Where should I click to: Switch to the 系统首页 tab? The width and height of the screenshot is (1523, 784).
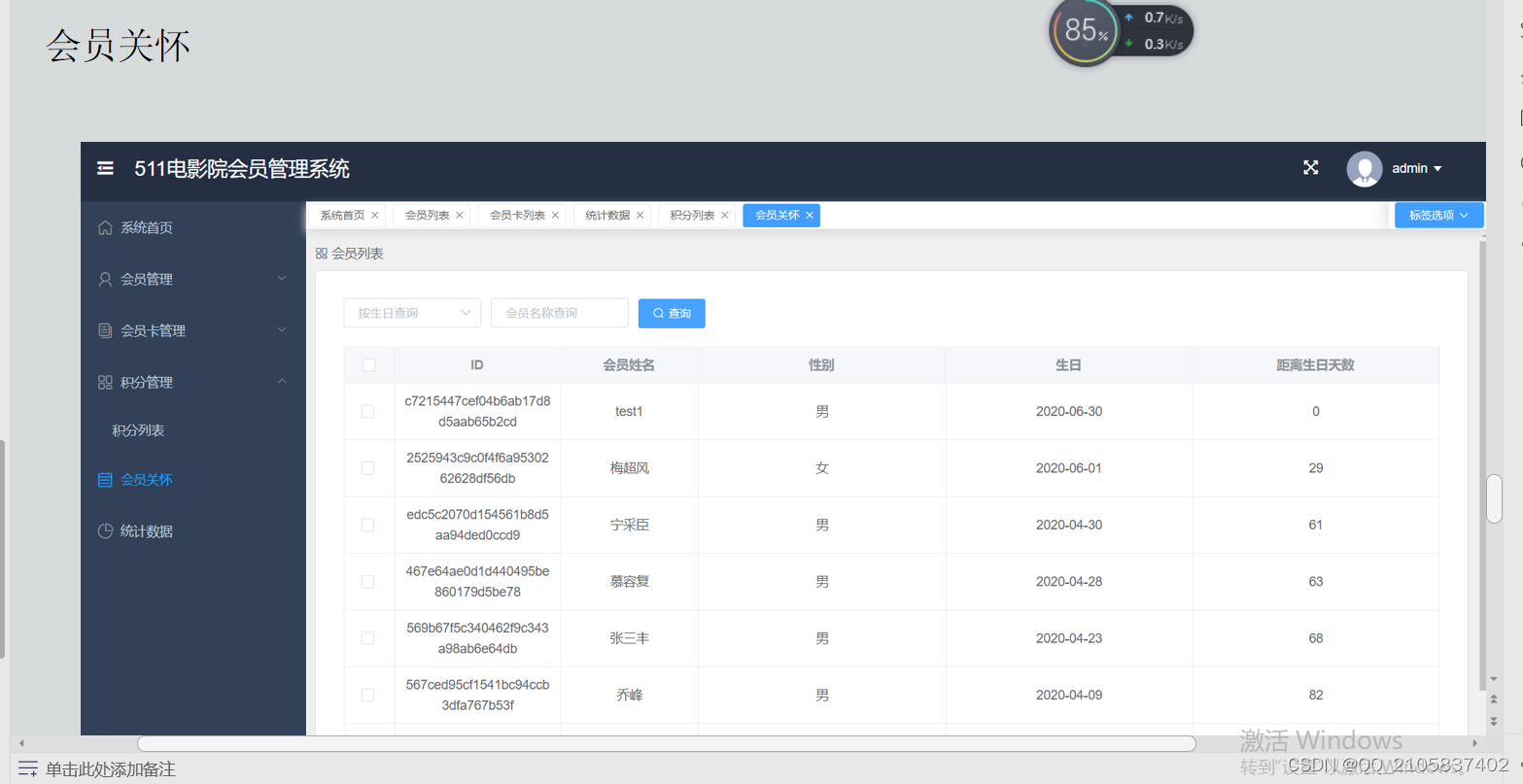[x=342, y=216]
